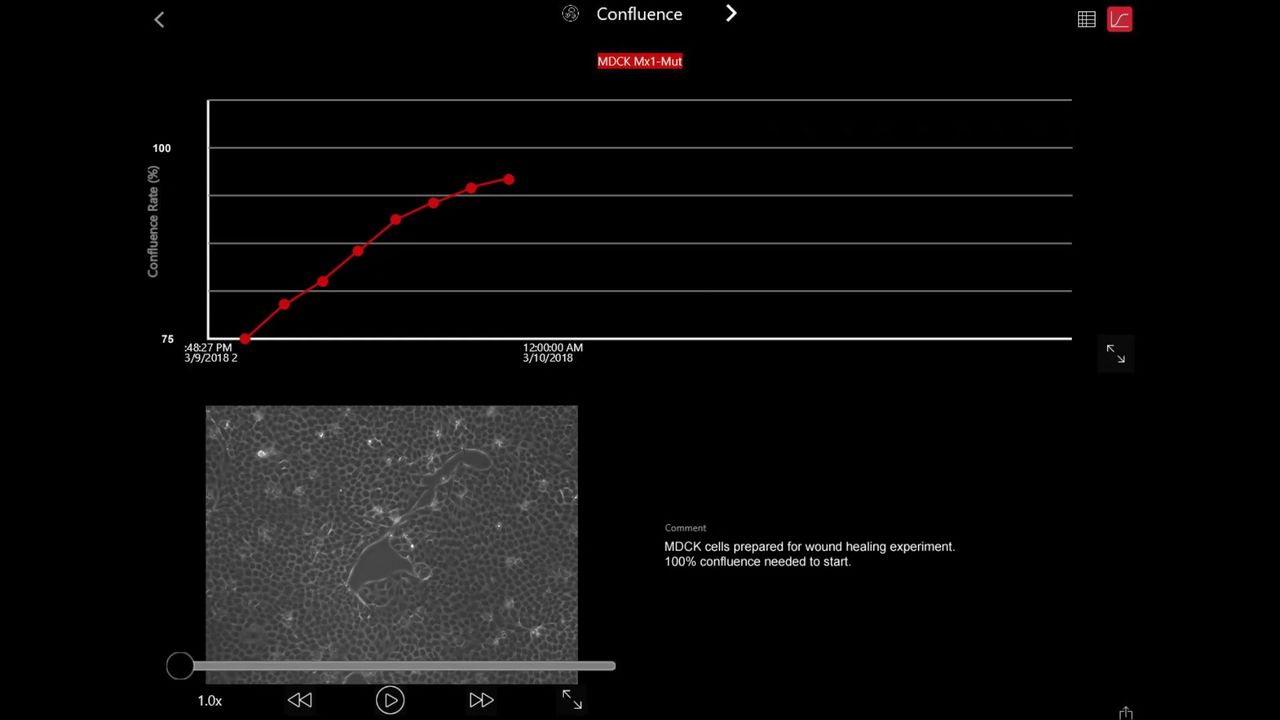Change the 1.0x playback speed
The image size is (1280, 720).
pos(210,701)
